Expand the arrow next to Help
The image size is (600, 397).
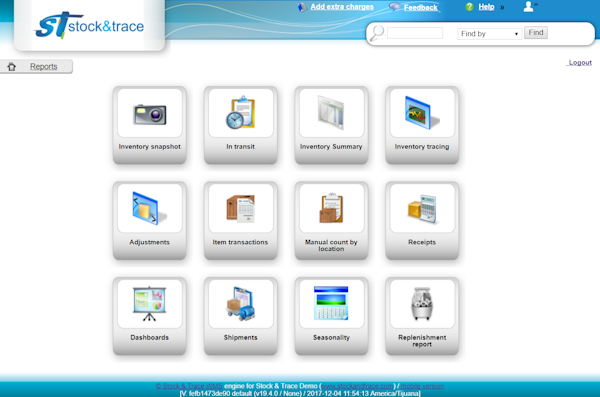[x=502, y=7]
